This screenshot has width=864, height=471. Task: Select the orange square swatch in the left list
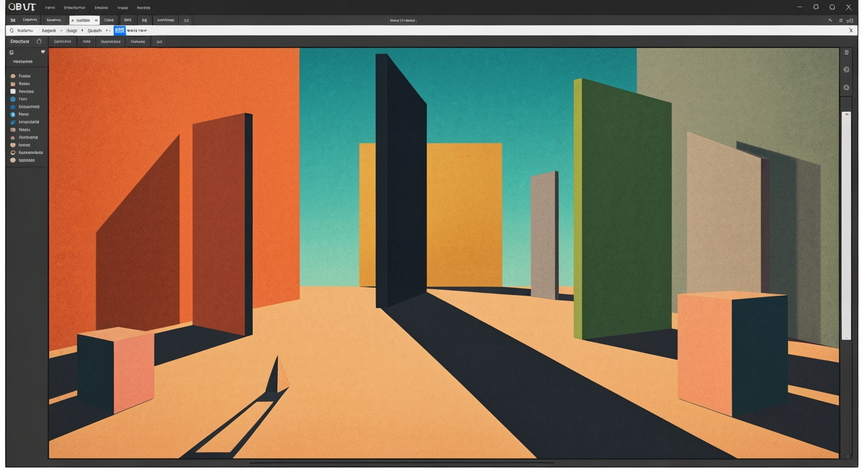[13, 83]
